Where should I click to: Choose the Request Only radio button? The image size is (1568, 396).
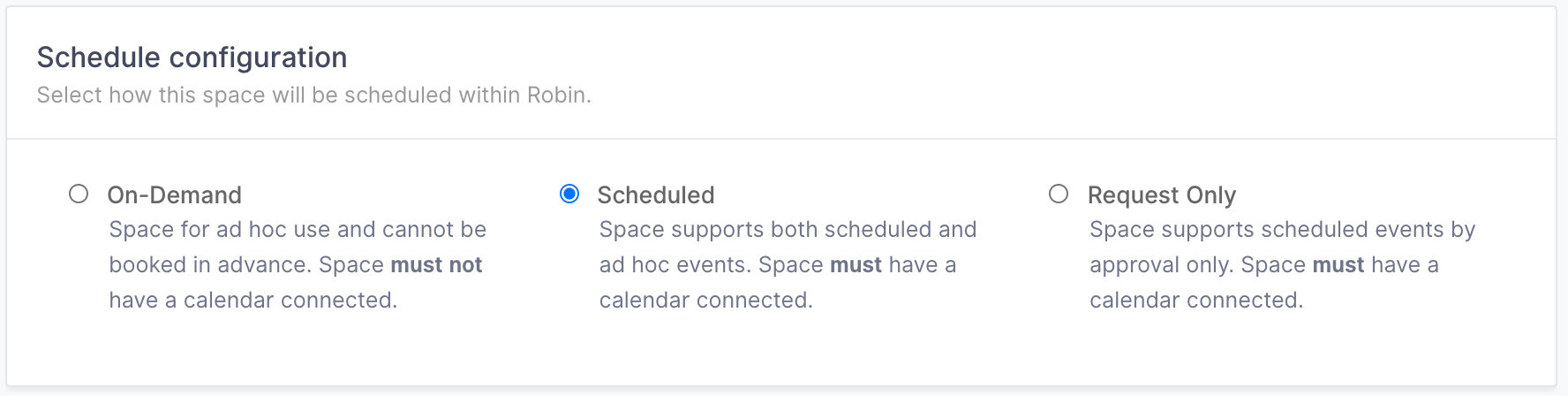click(x=1059, y=194)
